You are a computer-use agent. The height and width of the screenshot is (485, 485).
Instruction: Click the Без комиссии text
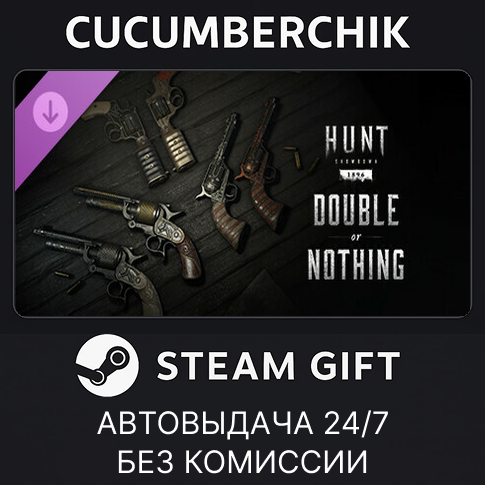click(x=243, y=462)
